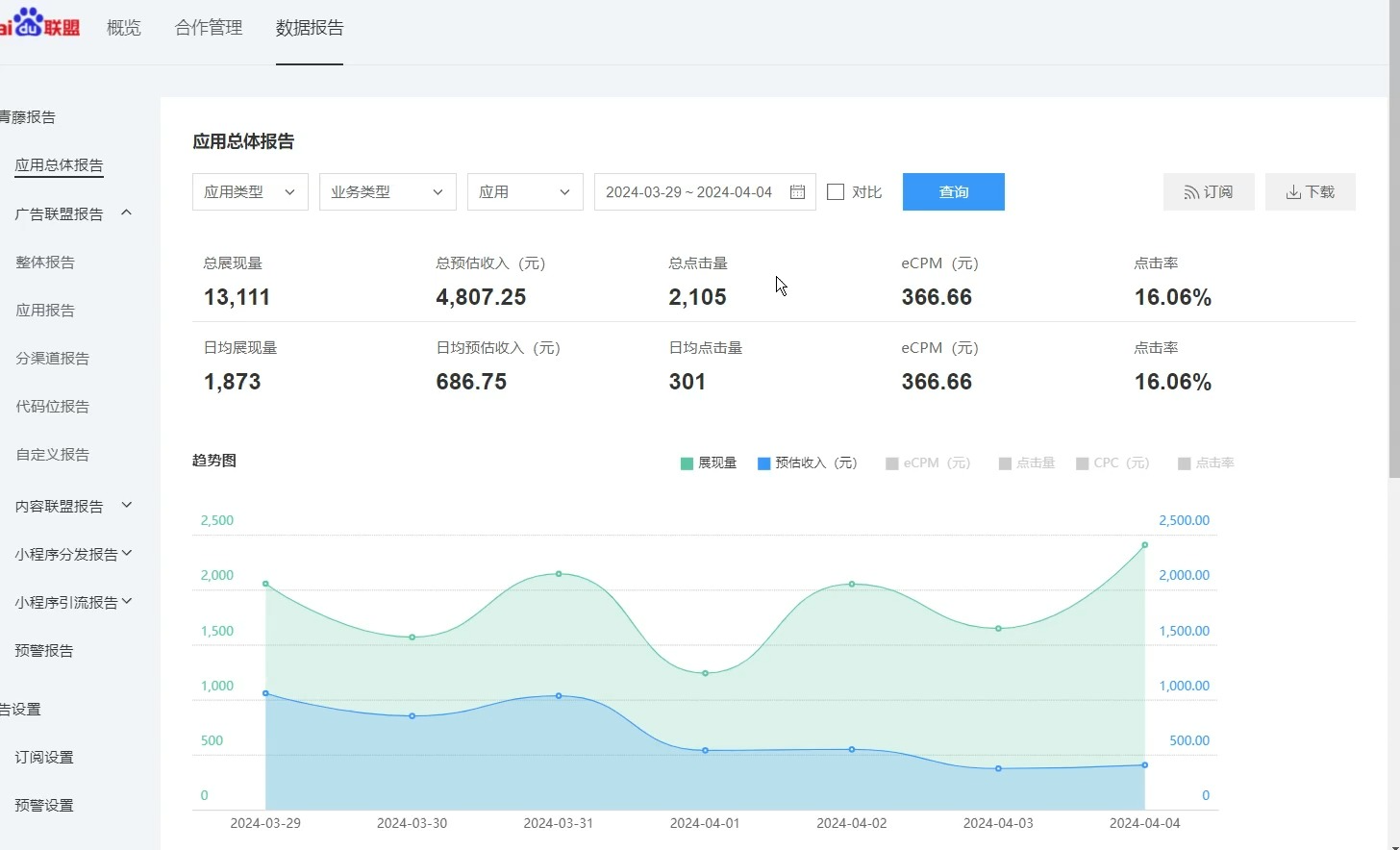This screenshot has height=850, width=1400.
Task: Open 自定义报告 item
Action: (52, 454)
